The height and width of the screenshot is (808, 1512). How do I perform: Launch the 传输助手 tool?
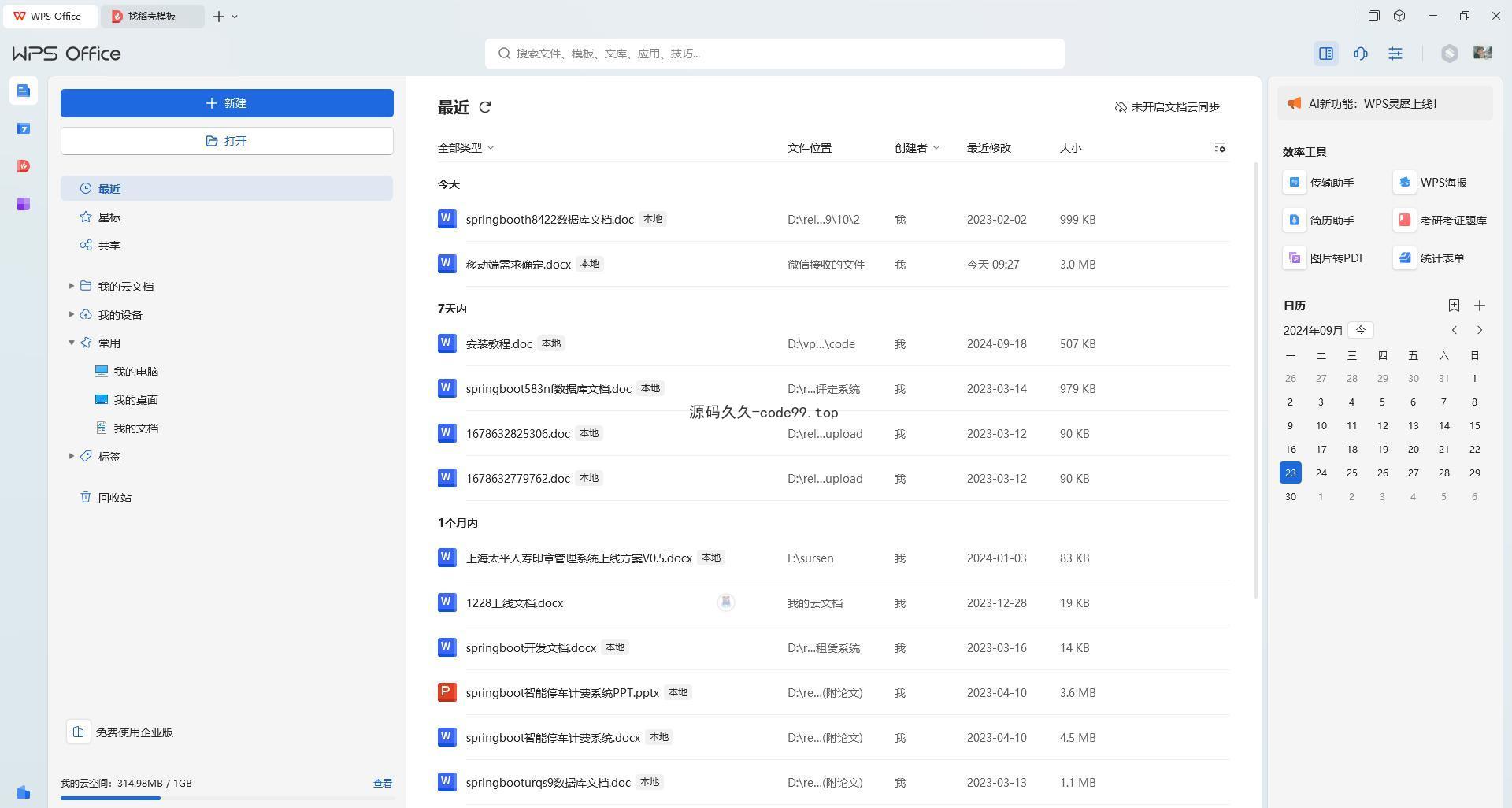pyautogui.click(x=1319, y=183)
